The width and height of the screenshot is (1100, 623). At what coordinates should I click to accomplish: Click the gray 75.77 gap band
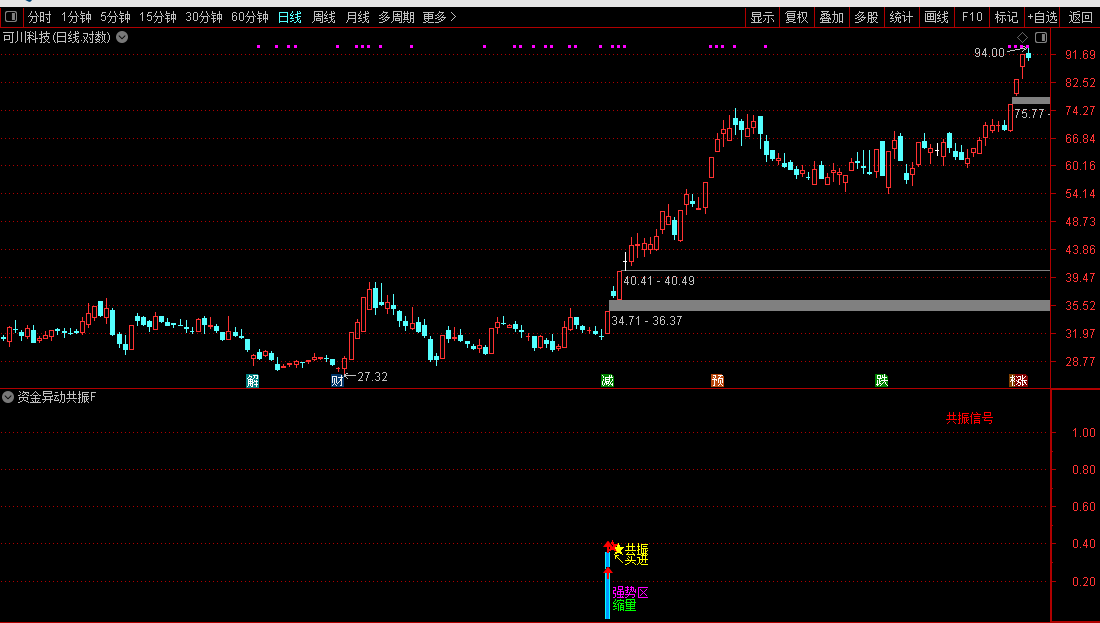tap(1031, 101)
